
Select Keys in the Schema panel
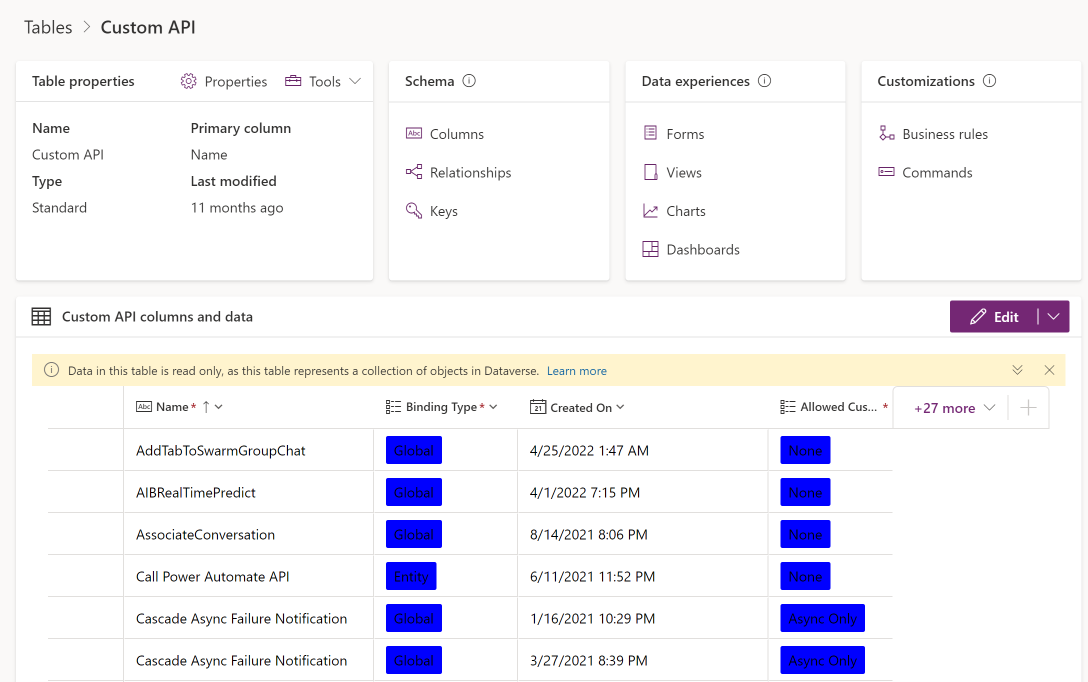[x=443, y=211]
